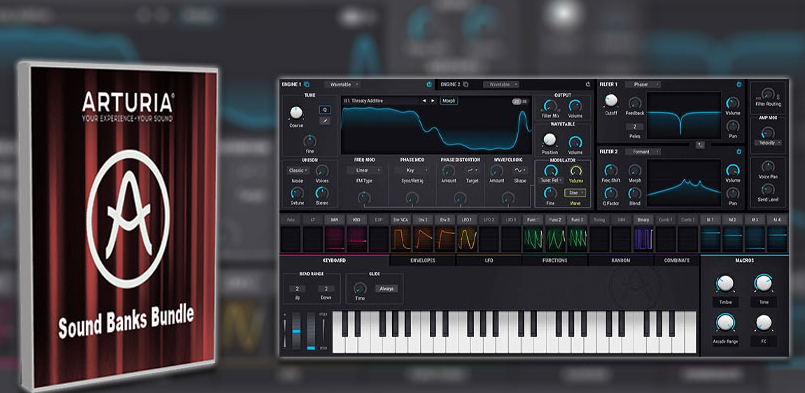Viewport: 805px width, 393px height.
Task: Click the filter link button between filters
Action: click(x=699, y=144)
